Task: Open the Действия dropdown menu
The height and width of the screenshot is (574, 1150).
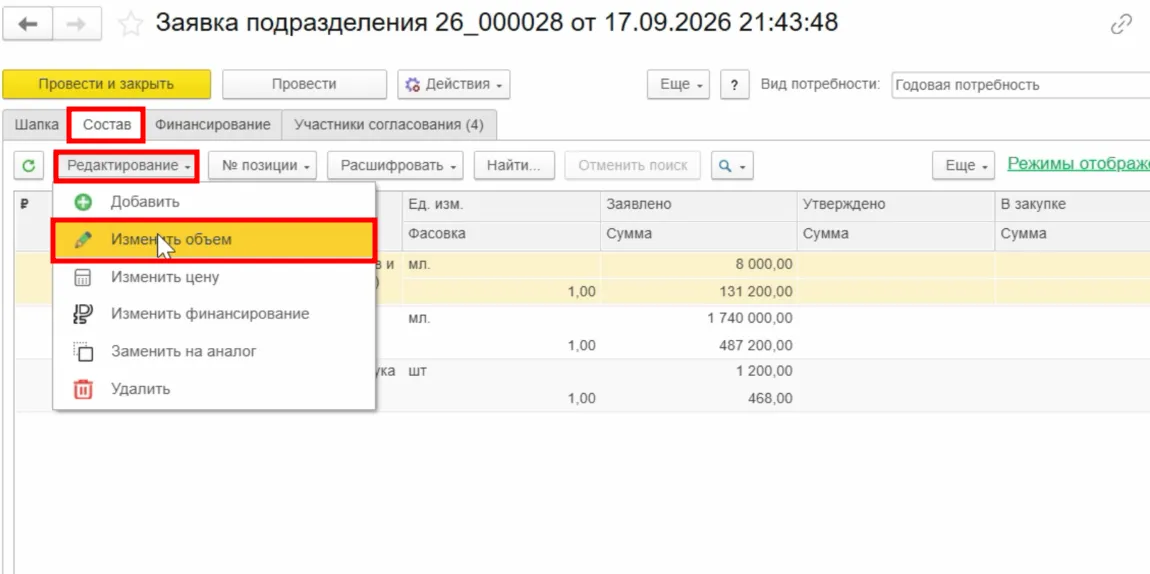Action: [454, 84]
